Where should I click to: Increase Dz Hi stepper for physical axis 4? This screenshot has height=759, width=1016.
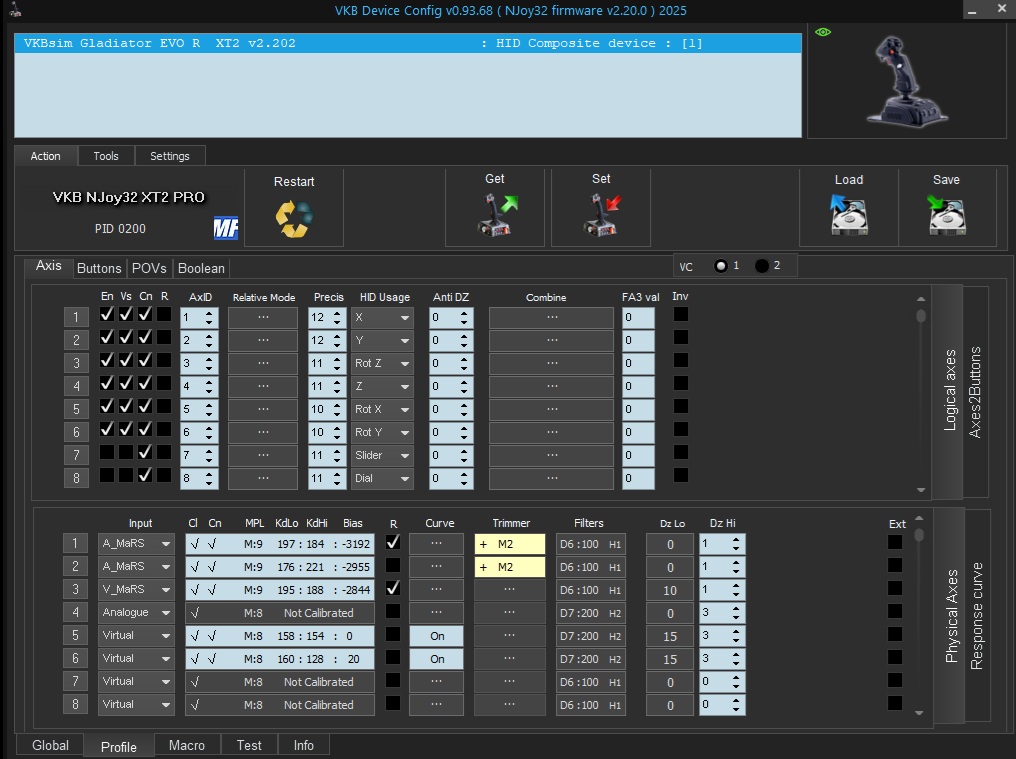(736, 609)
